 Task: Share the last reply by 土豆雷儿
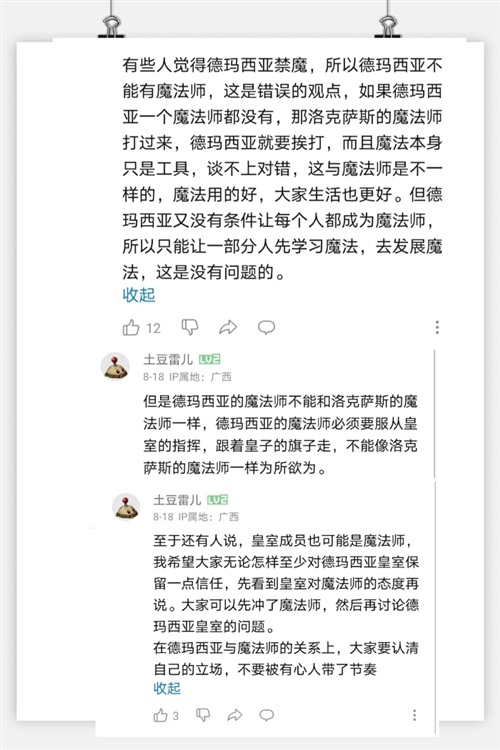234,716
